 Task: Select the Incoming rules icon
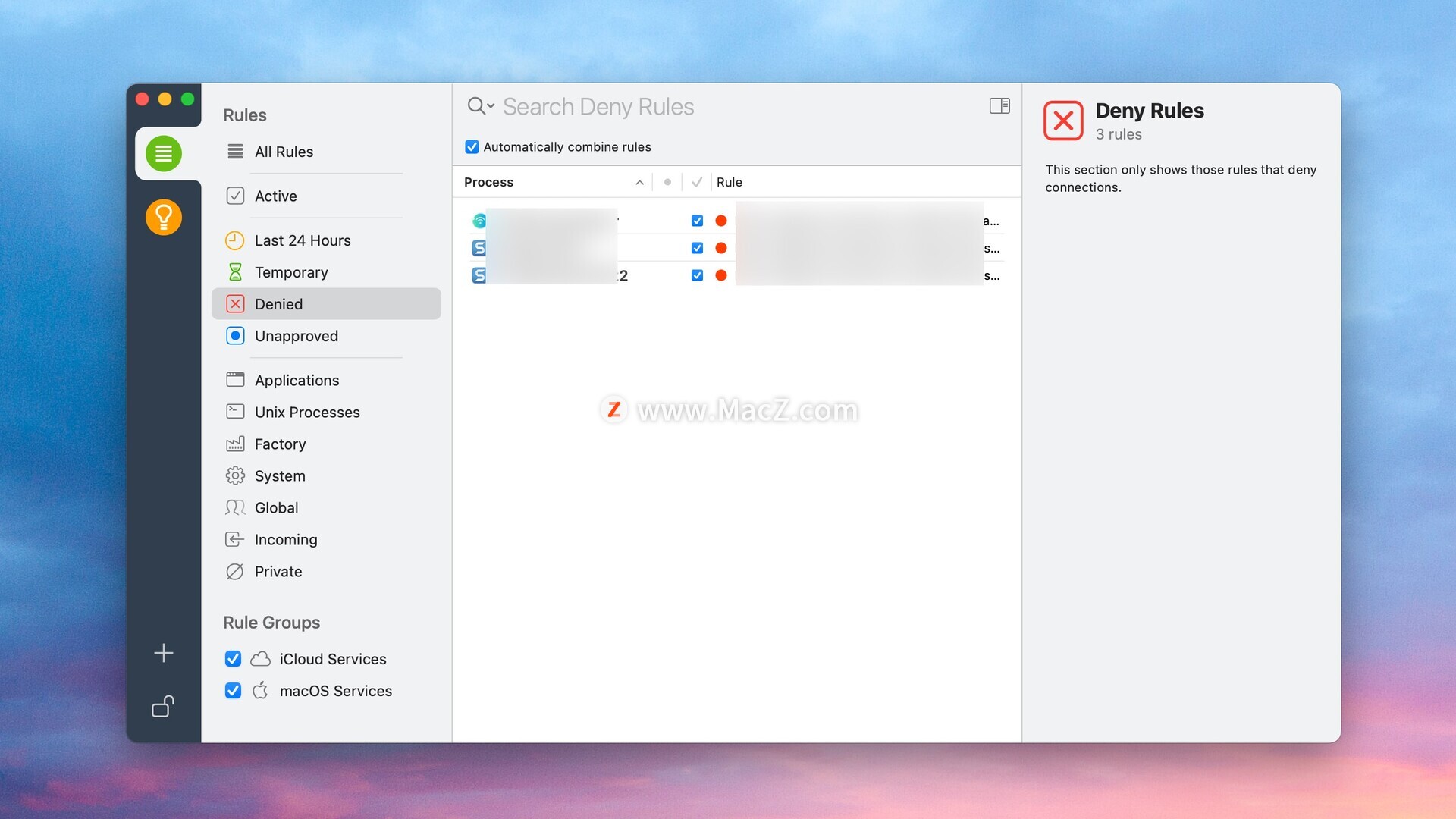click(235, 540)
